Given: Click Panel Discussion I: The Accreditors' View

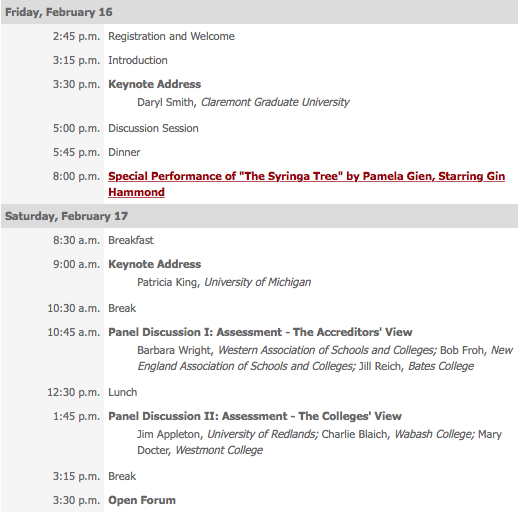Looking at the screenshot, I should point(260,332).
